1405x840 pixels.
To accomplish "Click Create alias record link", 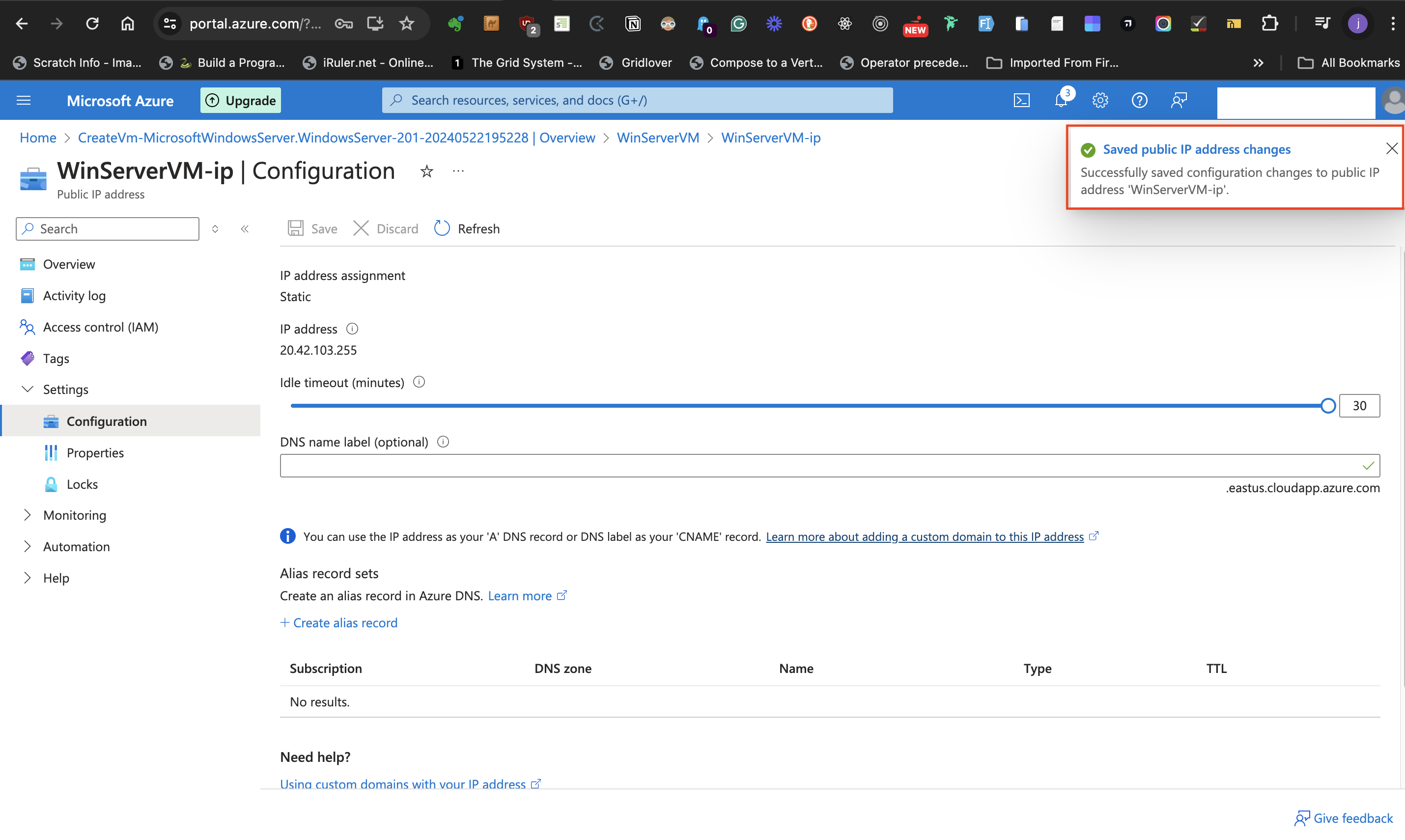I will click(x=339, y=623).
